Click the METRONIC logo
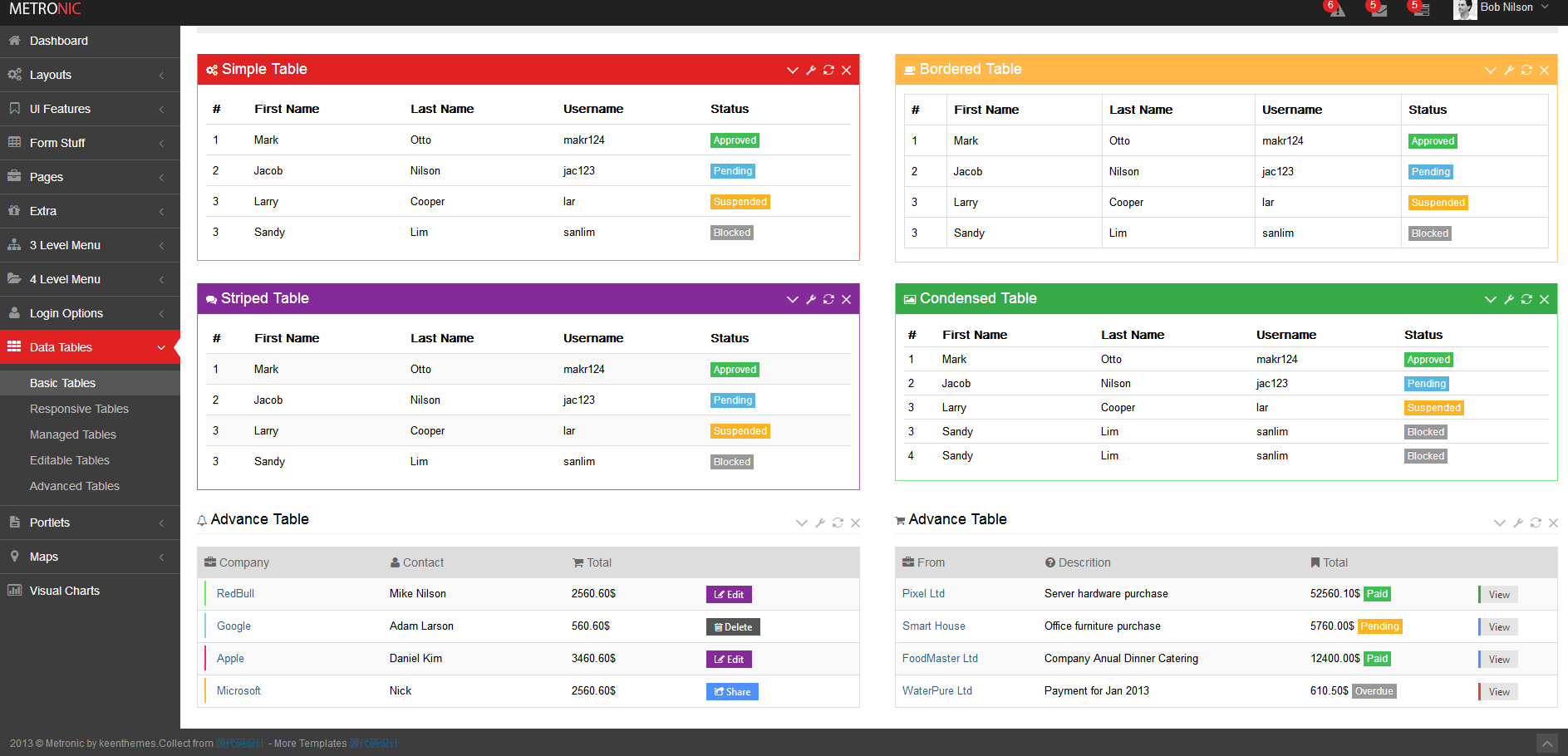Viewport: 1568px width, 756px height. (x=45, y=9)
